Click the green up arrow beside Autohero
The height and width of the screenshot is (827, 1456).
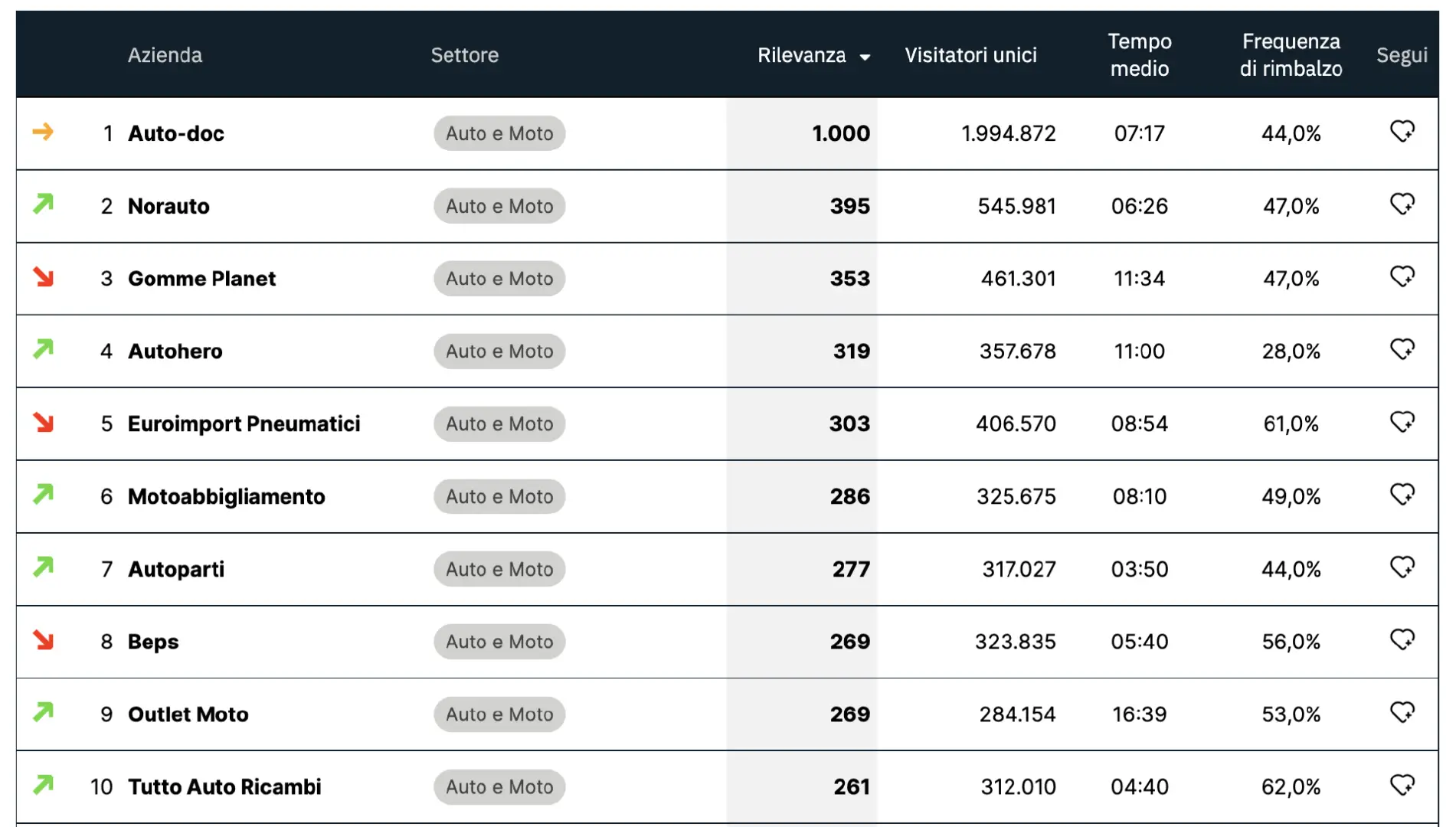(44, 349)
